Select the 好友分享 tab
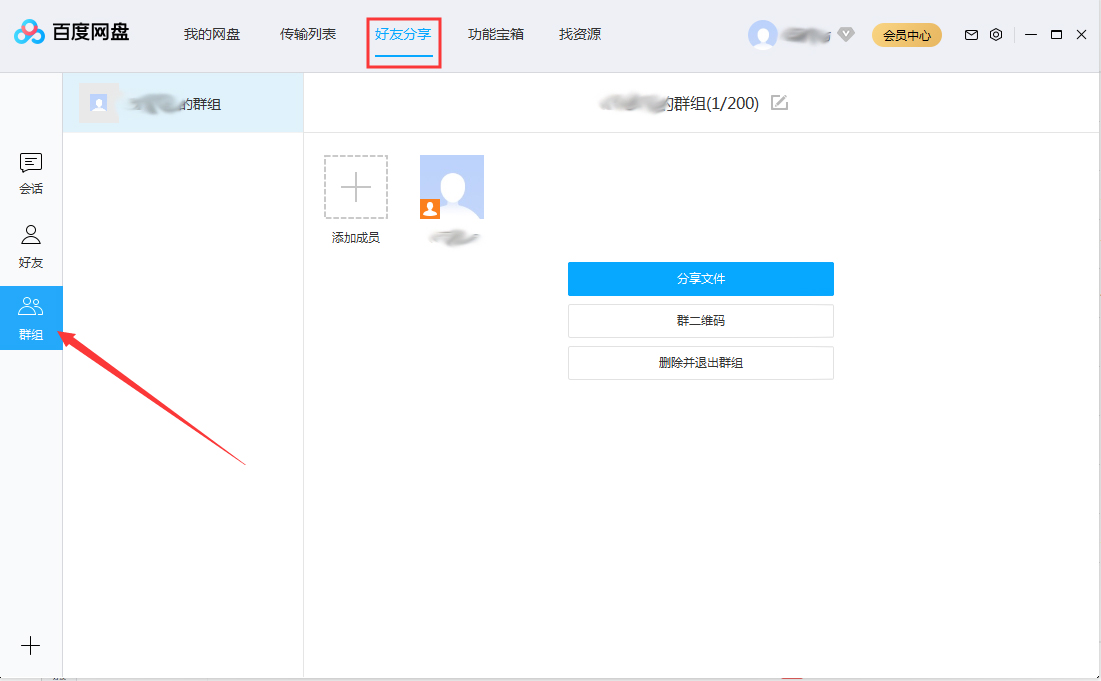Image resolution: width=1101 pixels, height=681 pixels. 403,33
